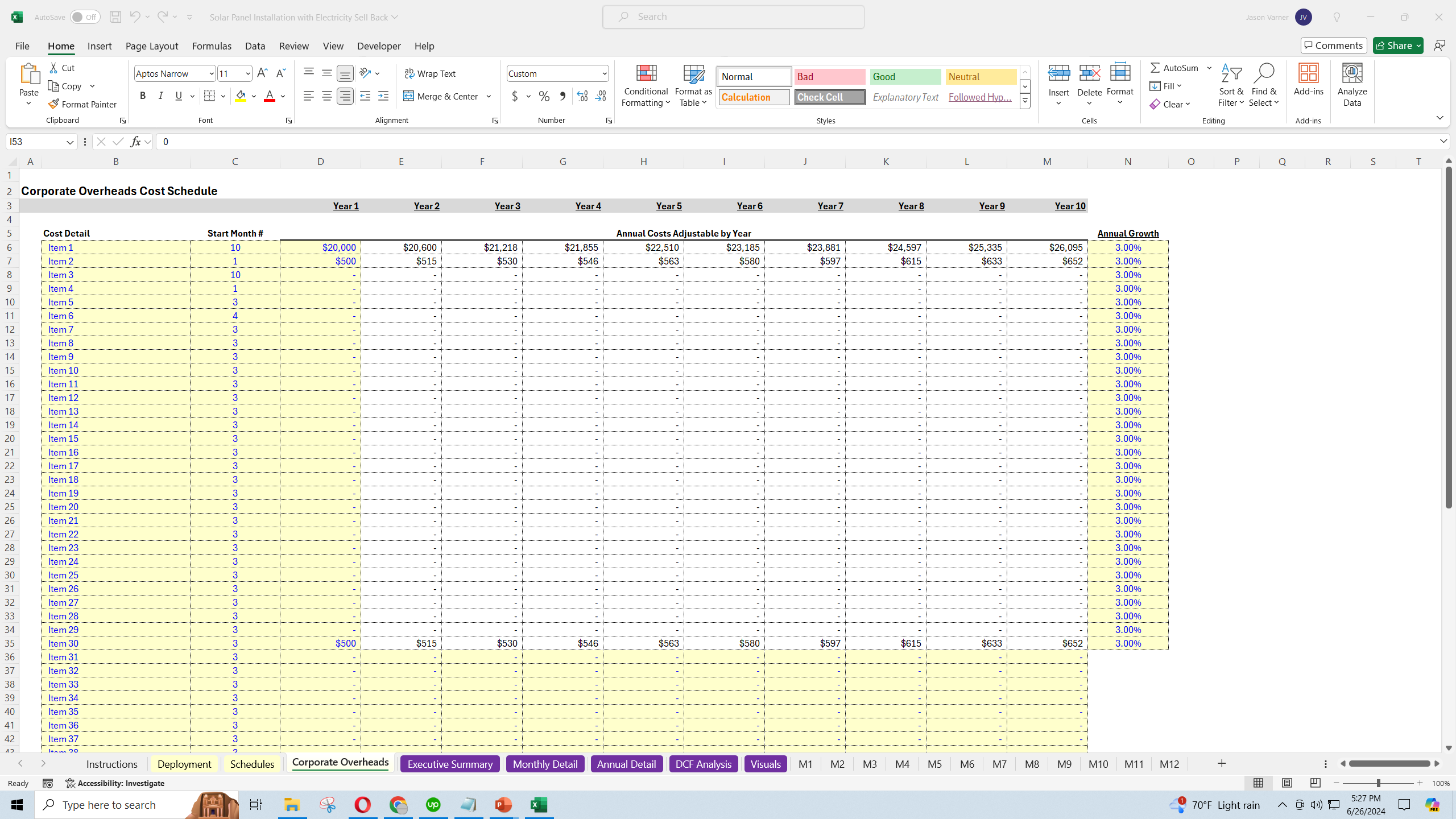
Task: Open Analyze Data tool
Action: pyautogui.click(x=1352, y=85)
